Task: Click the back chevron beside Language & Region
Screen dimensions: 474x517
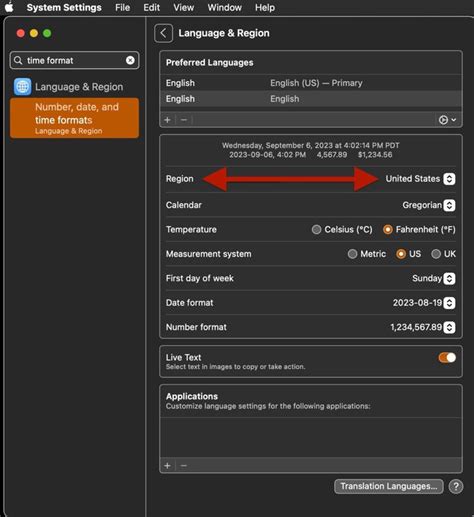Action: (163, 33)
